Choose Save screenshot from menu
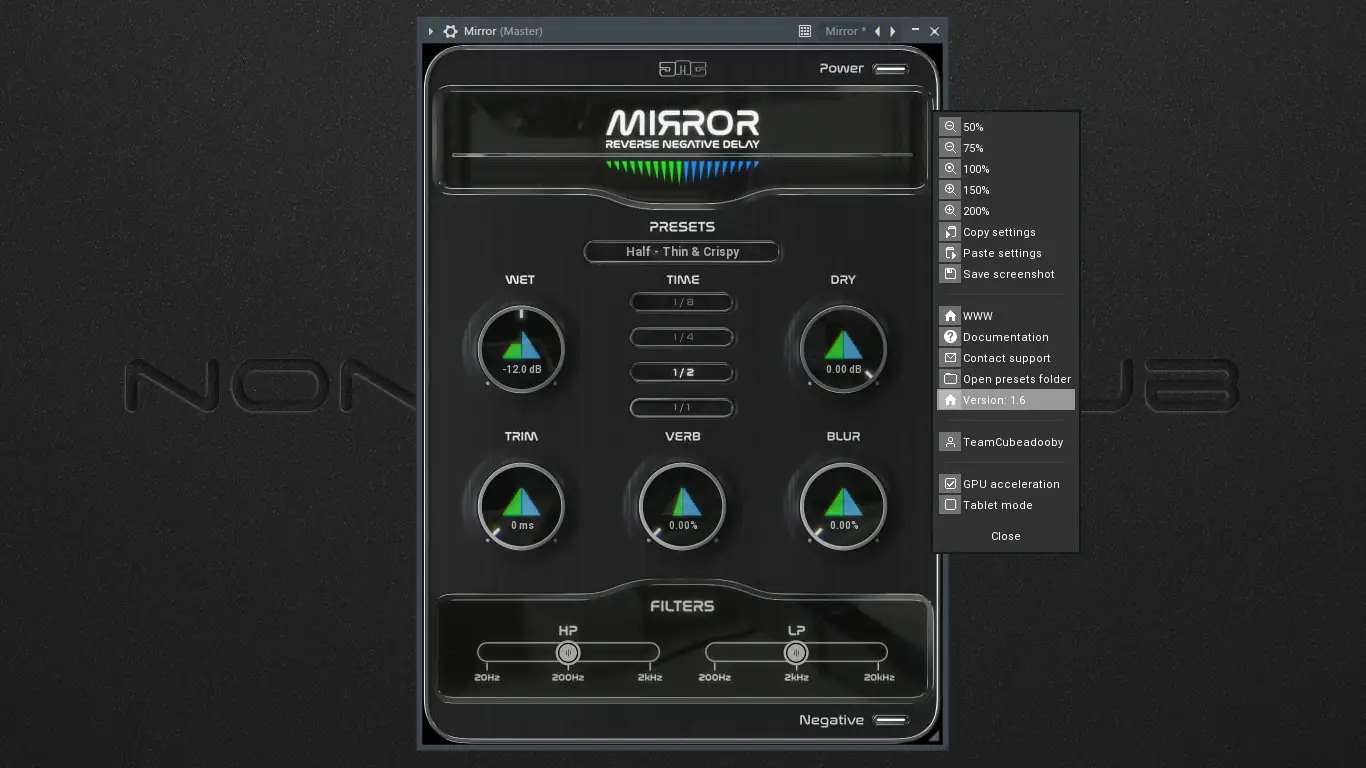Screen dimensions: 1366x768 (1006, 274)
